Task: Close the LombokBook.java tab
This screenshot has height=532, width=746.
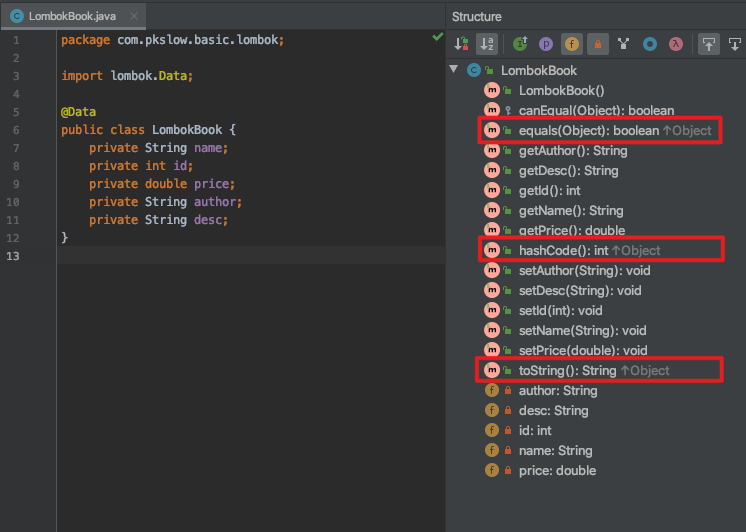Action: [x=134, y=16]
